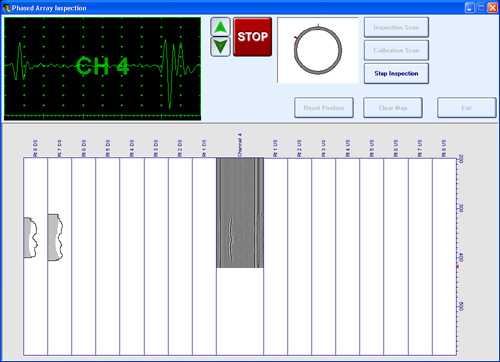Click the CH 4 waveform display
The width and height of the screenshot is (500, 362).
click(102, 69)
